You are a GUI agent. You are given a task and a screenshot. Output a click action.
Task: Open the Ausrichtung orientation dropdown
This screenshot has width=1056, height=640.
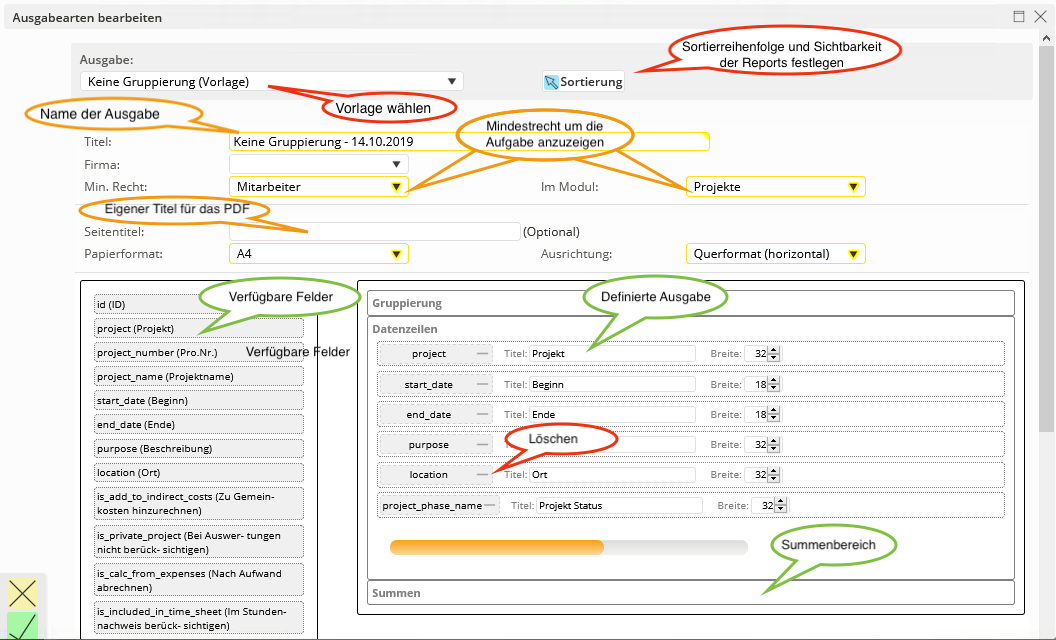(775, 254)
